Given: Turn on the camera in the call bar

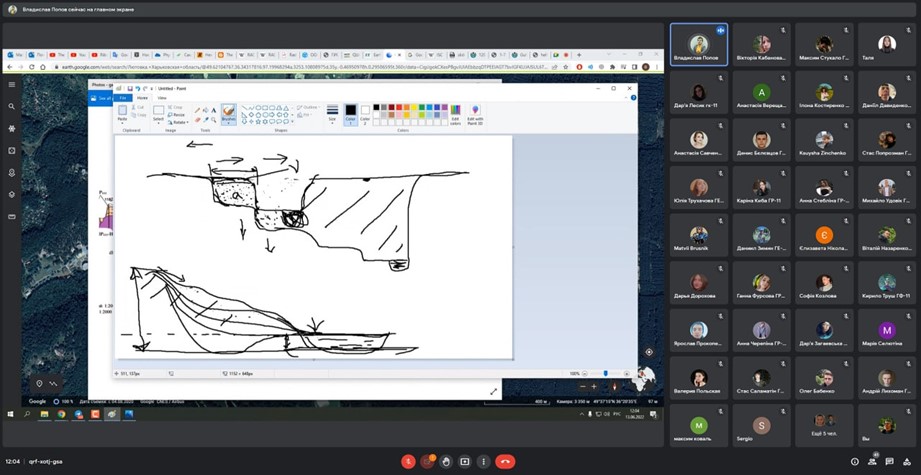Looking at the screenshot, I should pyautogui.click(x=427, y=461).
